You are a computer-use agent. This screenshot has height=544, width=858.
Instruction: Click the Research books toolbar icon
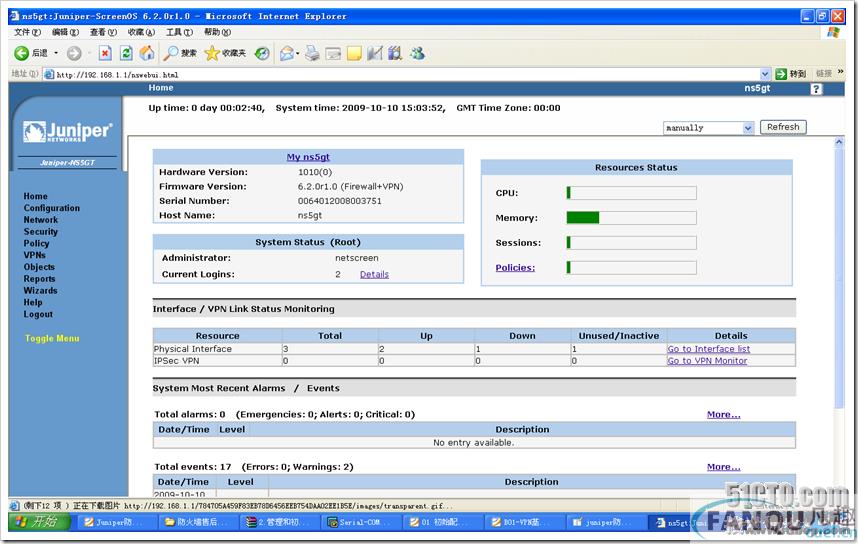click(x=395, y=53)
